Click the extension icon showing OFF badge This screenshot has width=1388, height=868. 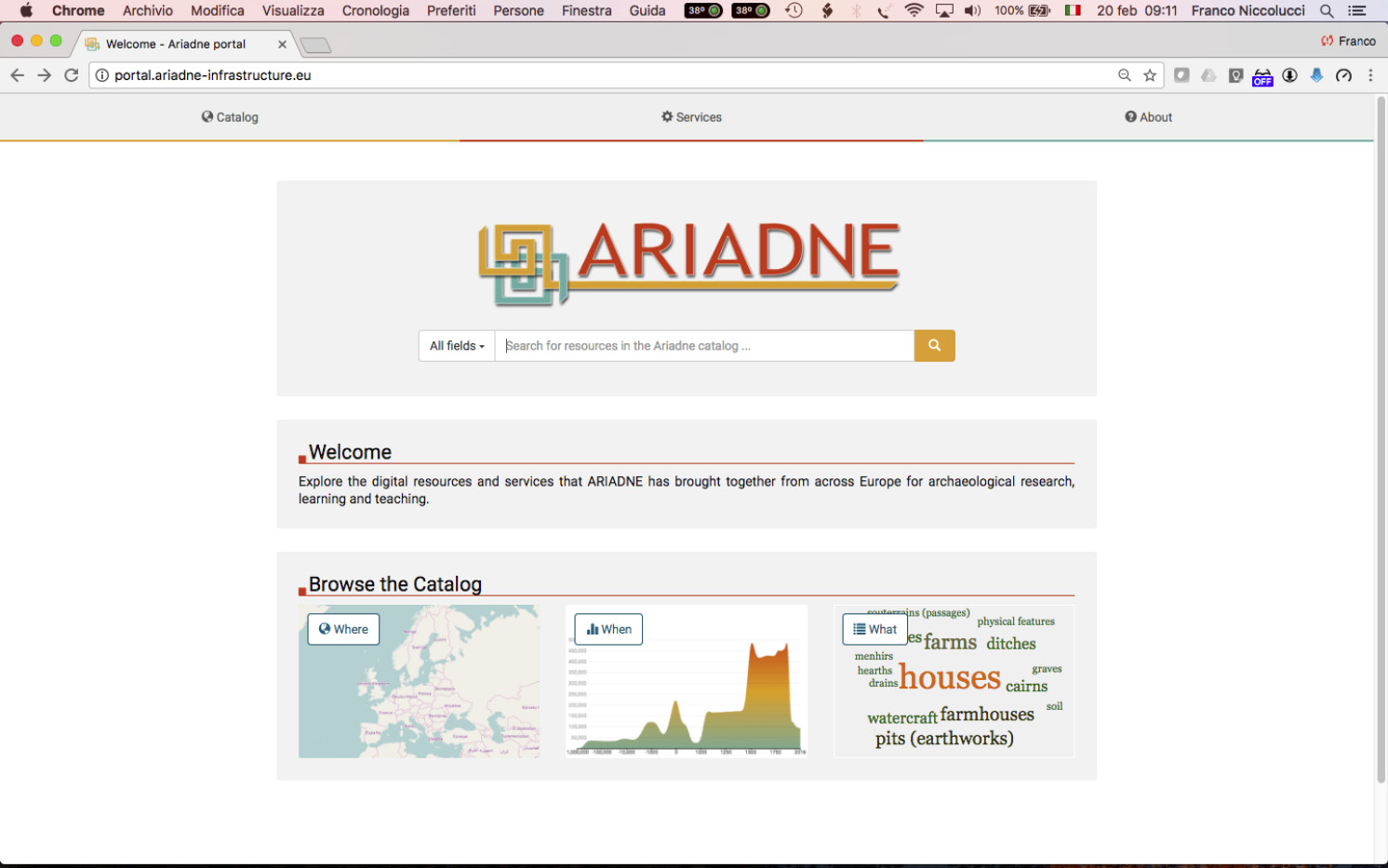click(1262, 77)
